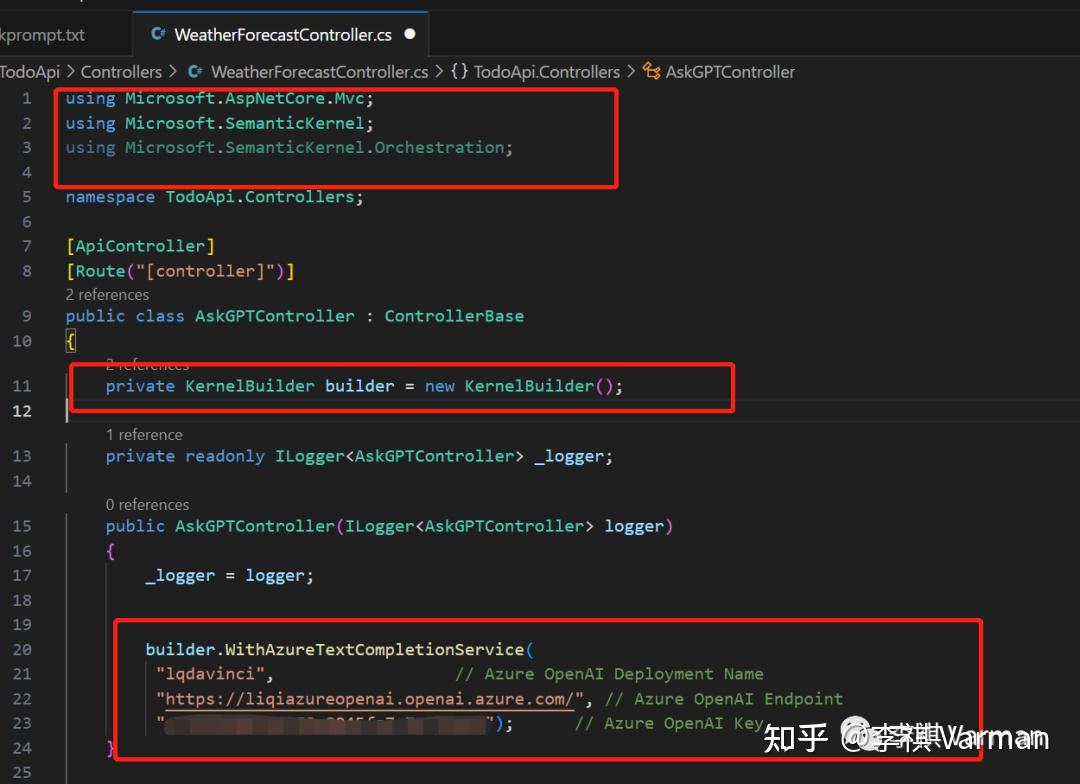Image resolution: width=1080 pixels, height=784 pixels.
Task: Click 'ControllerBase' in the class declaration
Action: (x=454, y=316)
